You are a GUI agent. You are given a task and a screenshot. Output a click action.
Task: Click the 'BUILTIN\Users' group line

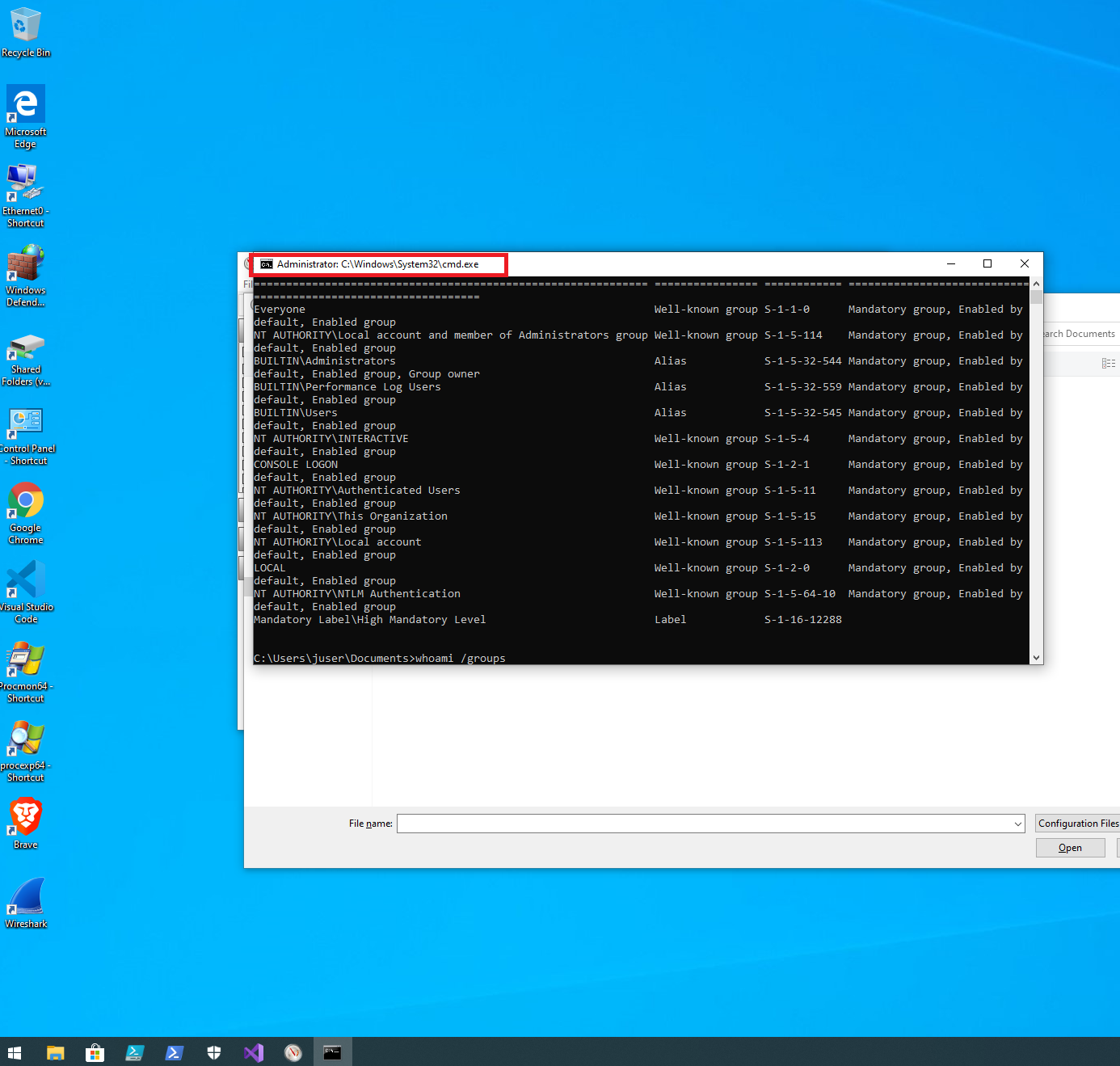296,412
